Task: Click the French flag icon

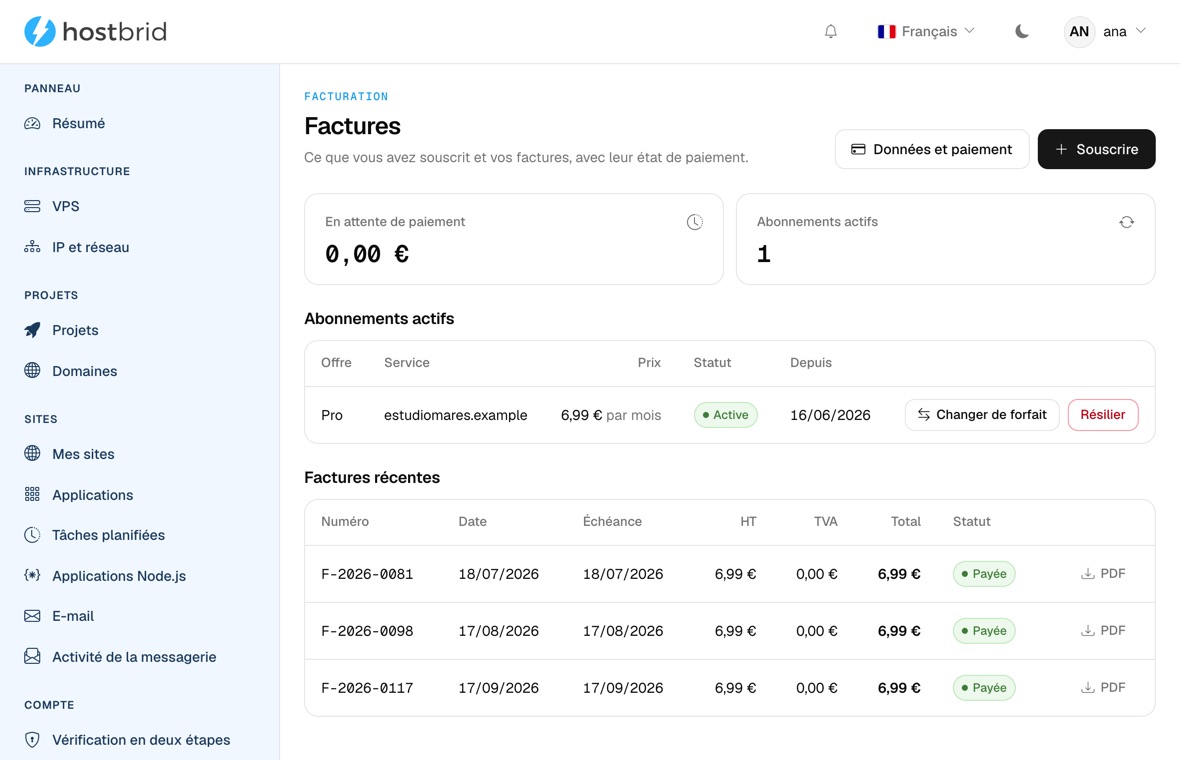Action: (x=887, y=32)
